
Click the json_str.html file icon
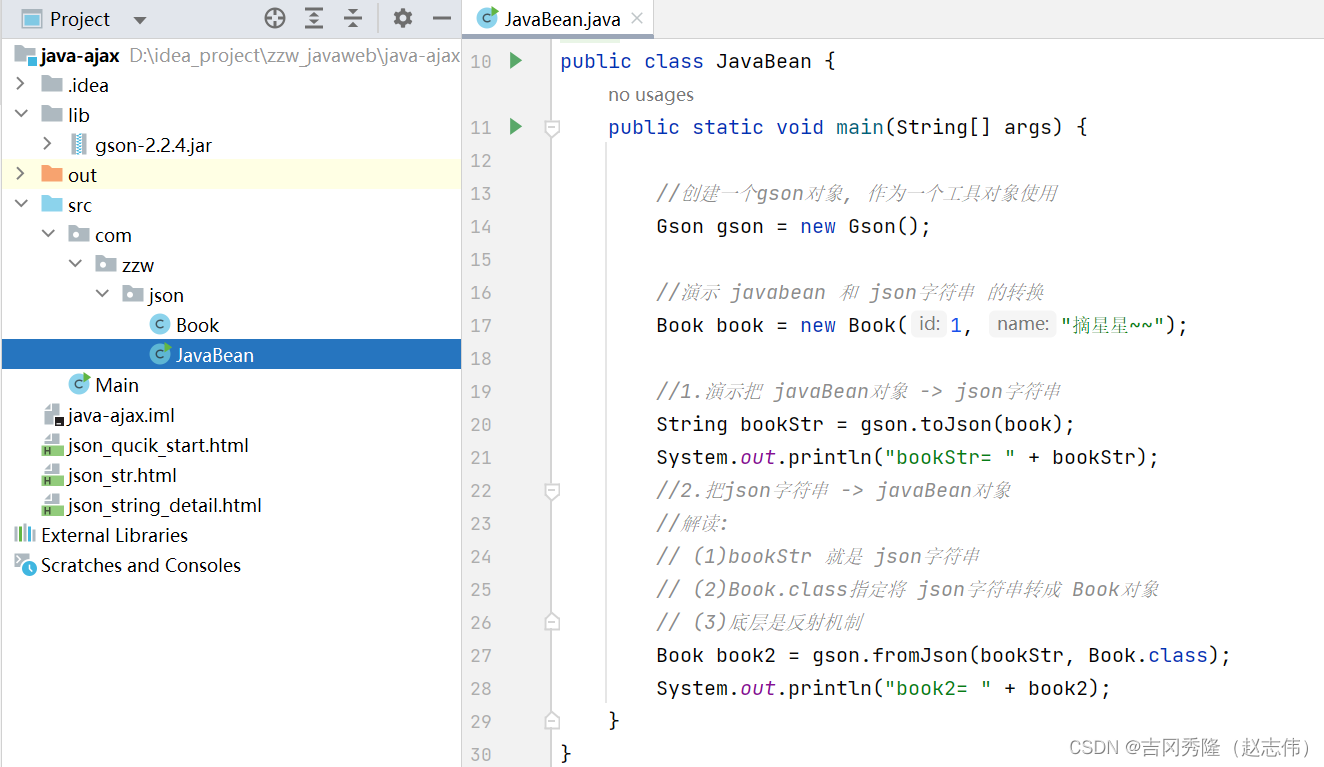[x=53, y=475]
